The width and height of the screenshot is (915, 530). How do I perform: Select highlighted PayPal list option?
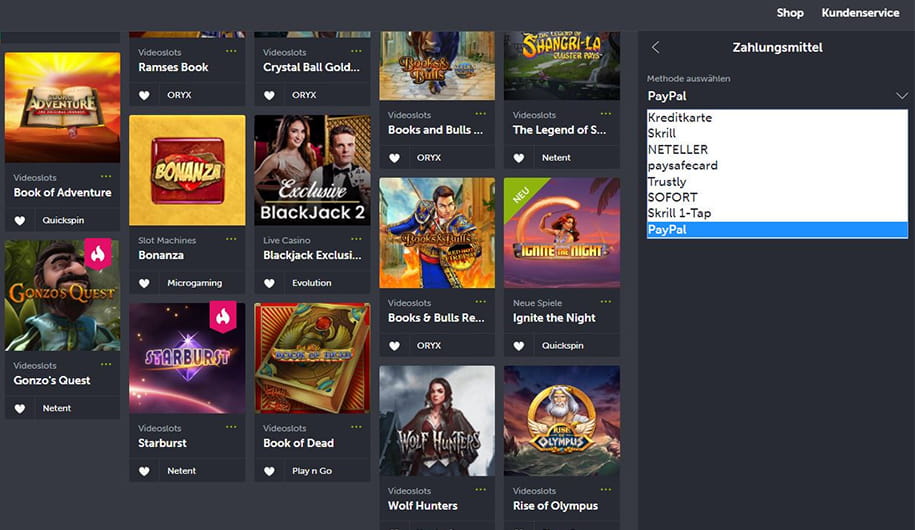click(x=777, y=229)
